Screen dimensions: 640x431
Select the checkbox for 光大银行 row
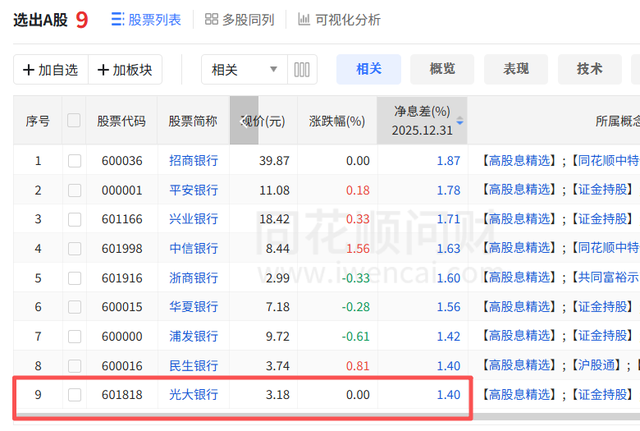point(74,395)
